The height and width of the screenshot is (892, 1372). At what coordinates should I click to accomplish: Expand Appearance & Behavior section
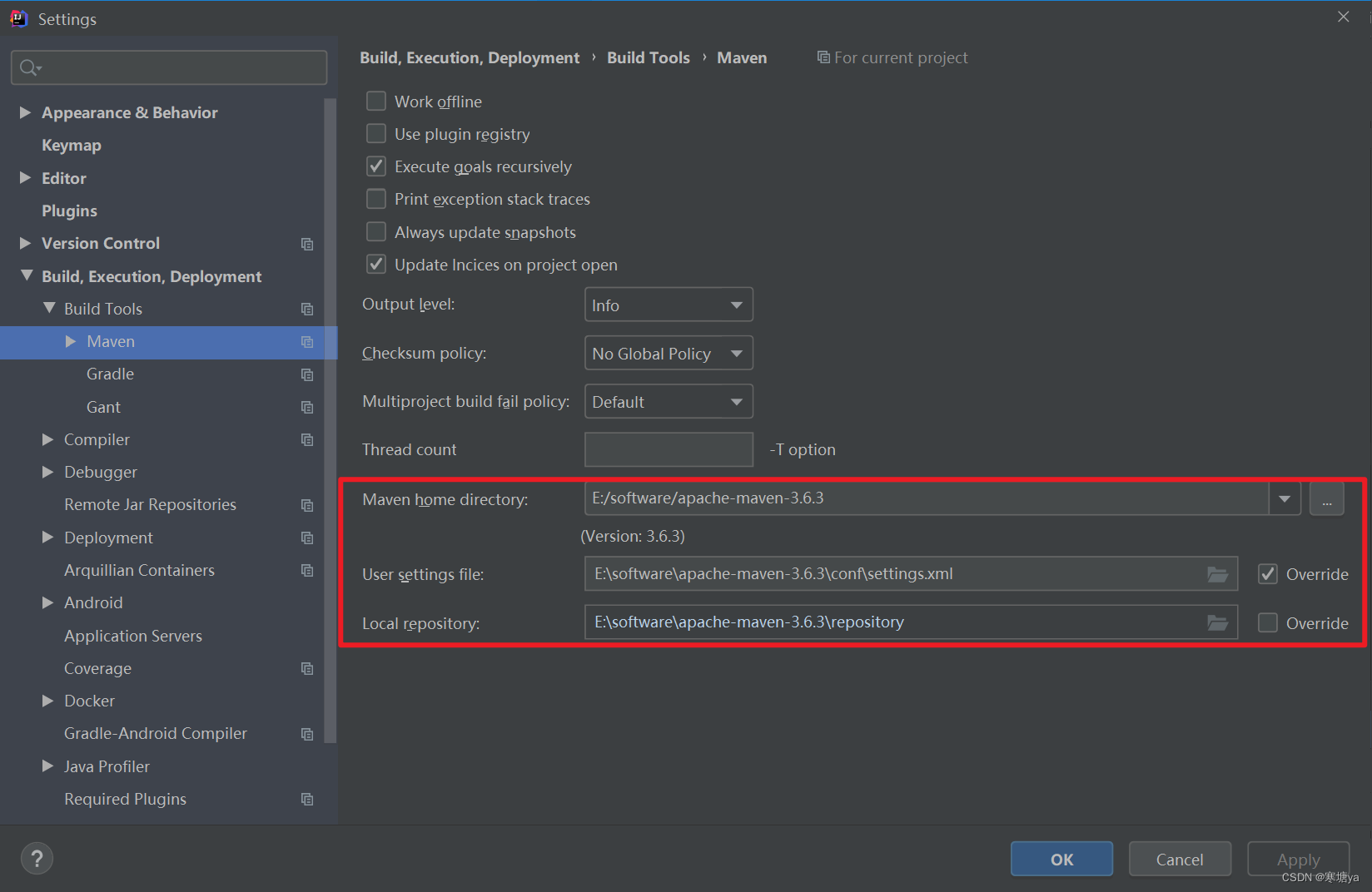[x=25, y=112]
